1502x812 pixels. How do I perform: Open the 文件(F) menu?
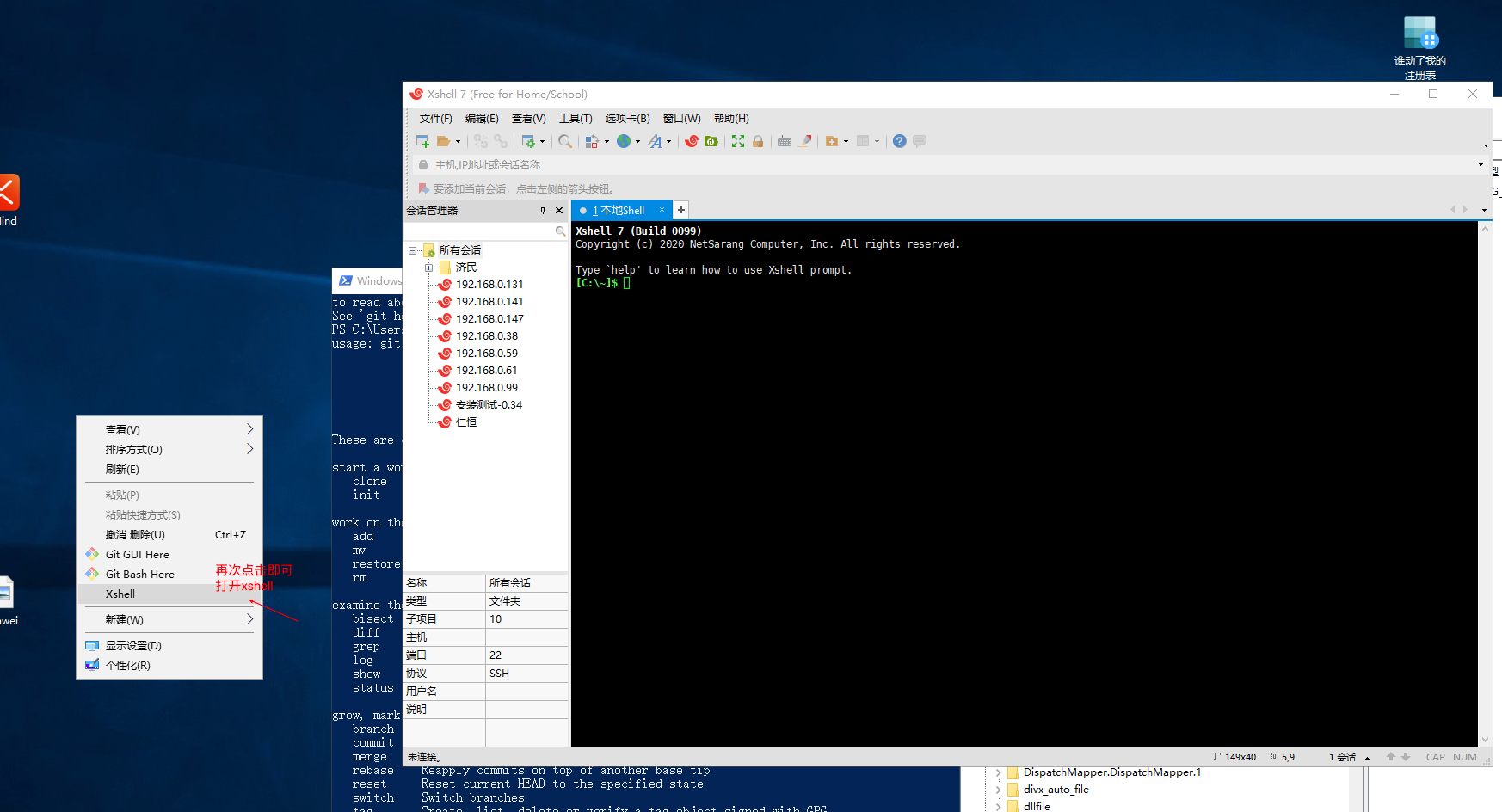(436, 119)
